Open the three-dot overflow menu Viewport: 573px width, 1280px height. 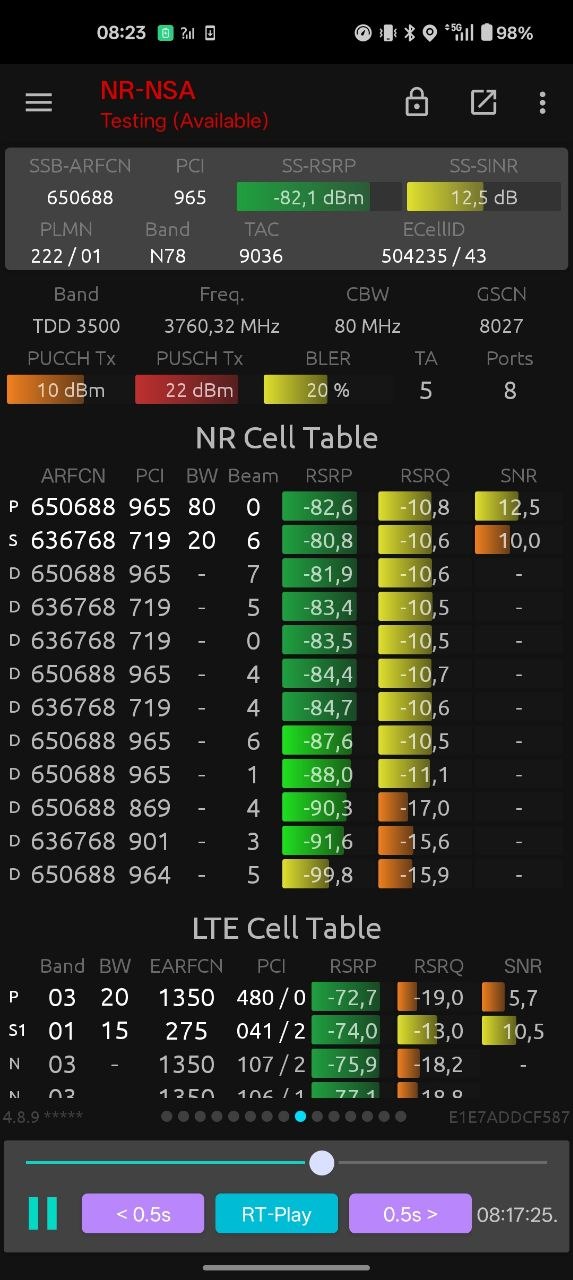point(542,102)
